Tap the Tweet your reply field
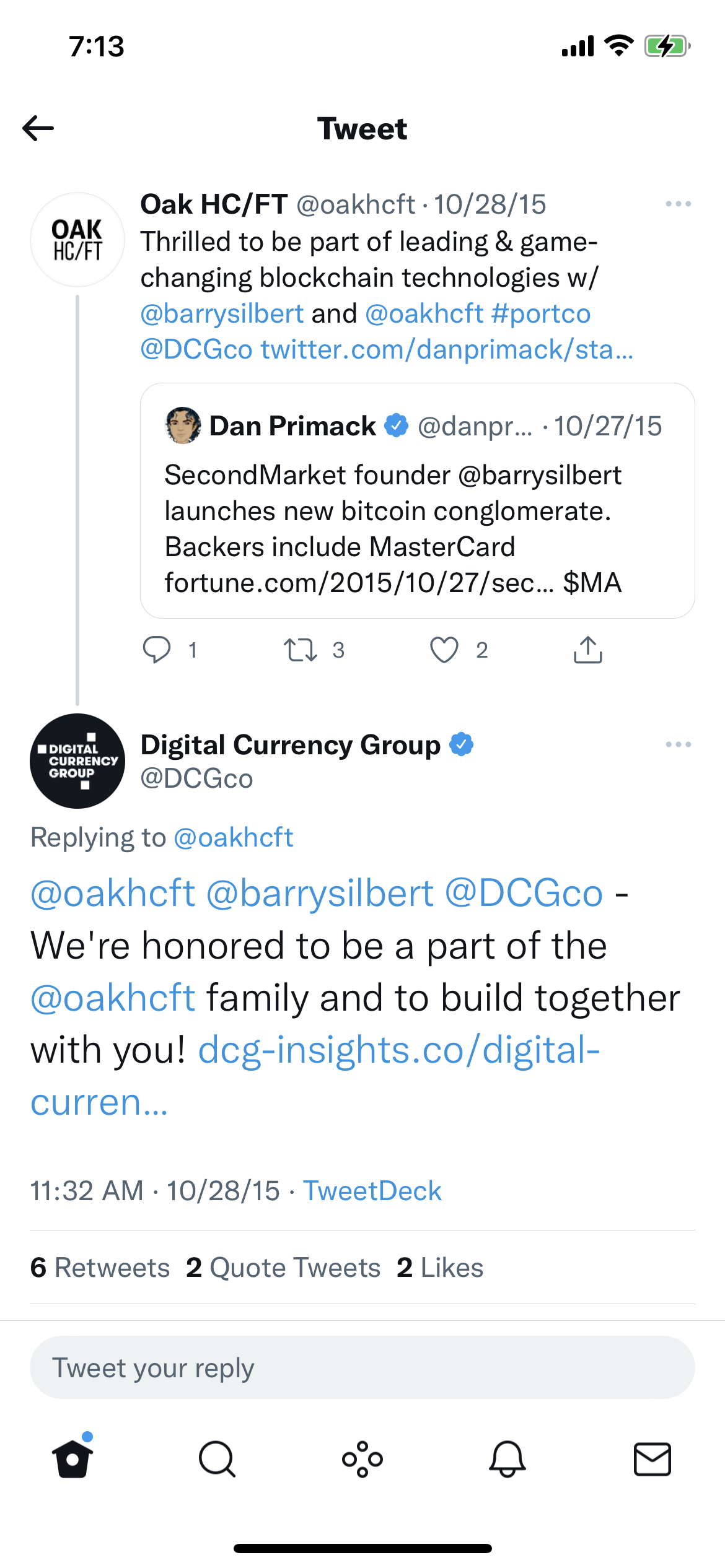This screenshot has width=725, height=1568. click(x=362, y=1367)
